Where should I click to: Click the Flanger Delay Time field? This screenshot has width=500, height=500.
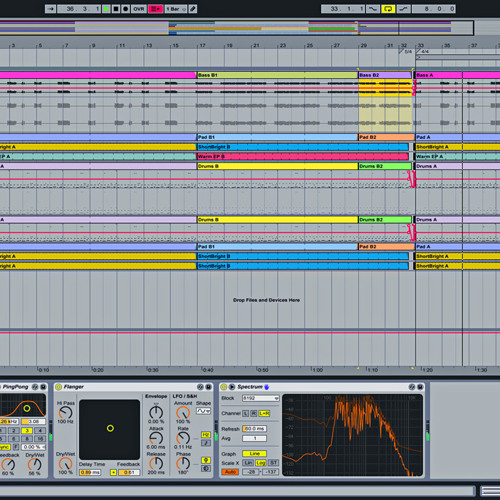(90, 472)
